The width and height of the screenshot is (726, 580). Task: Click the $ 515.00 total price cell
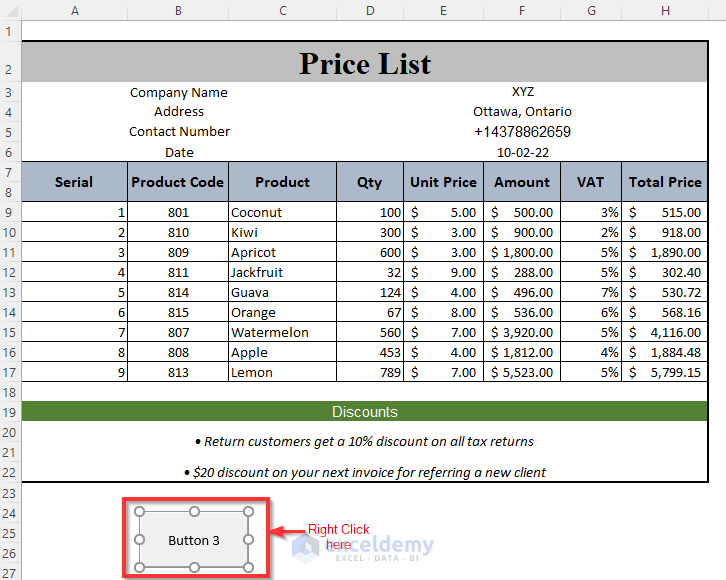click(x=664, y=212)
